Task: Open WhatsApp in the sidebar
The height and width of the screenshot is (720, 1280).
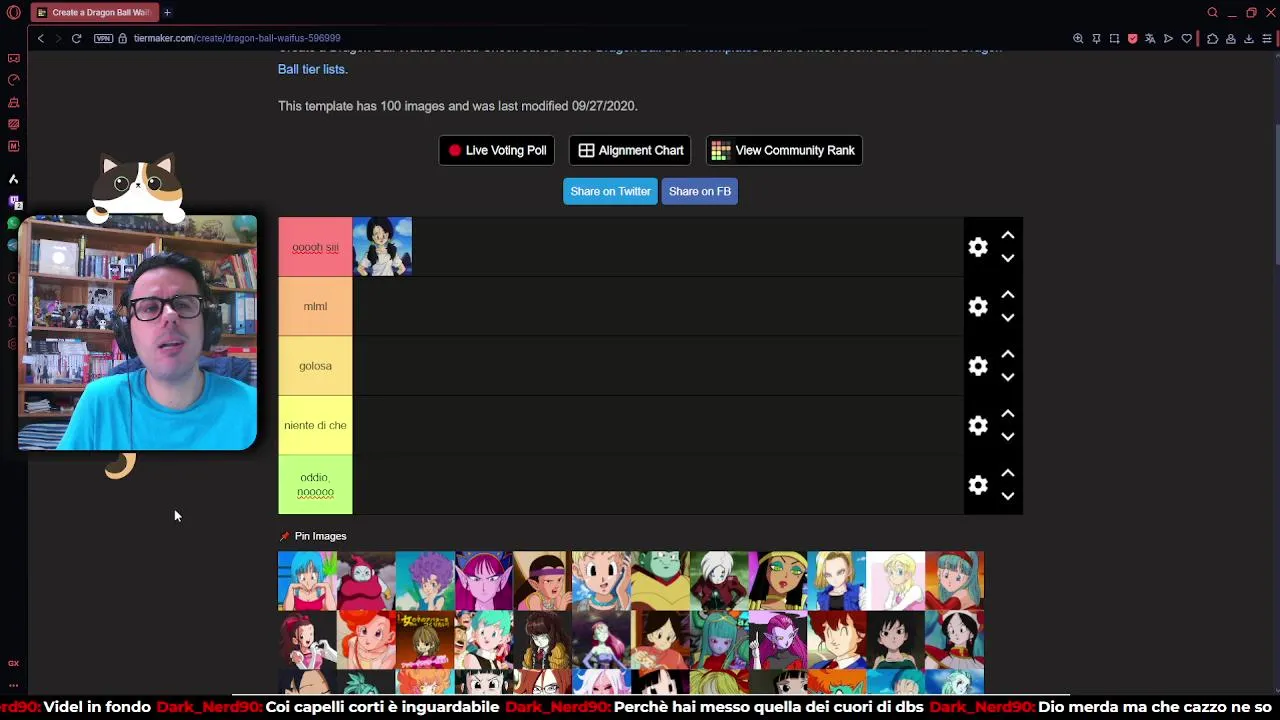Action: tap(13, 223)
